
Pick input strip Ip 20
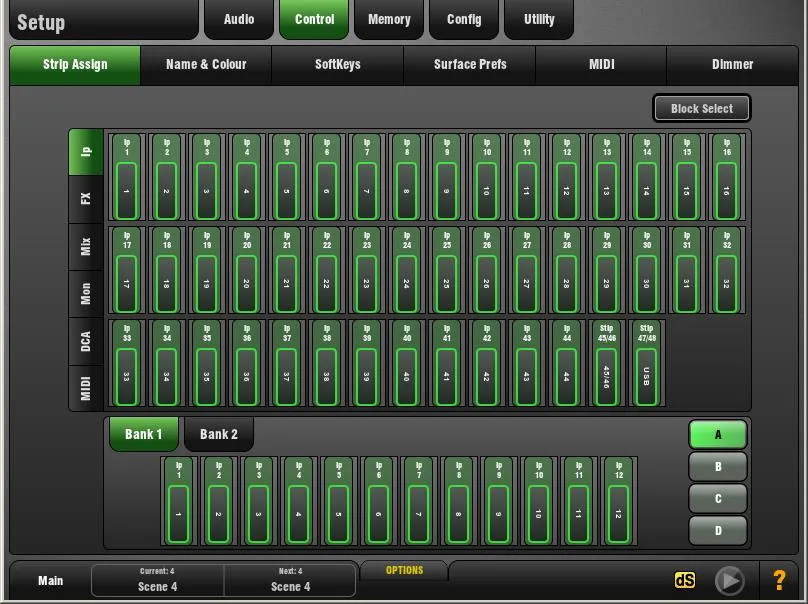pos(247,270)
